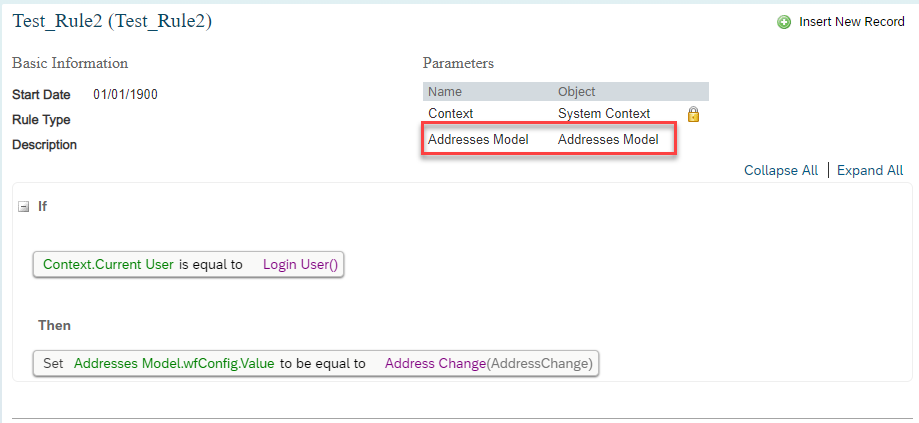The height and width of the screenshot is (423, 919).
Task: Click the Object column header in Parameters
Action: pos(576,92)
